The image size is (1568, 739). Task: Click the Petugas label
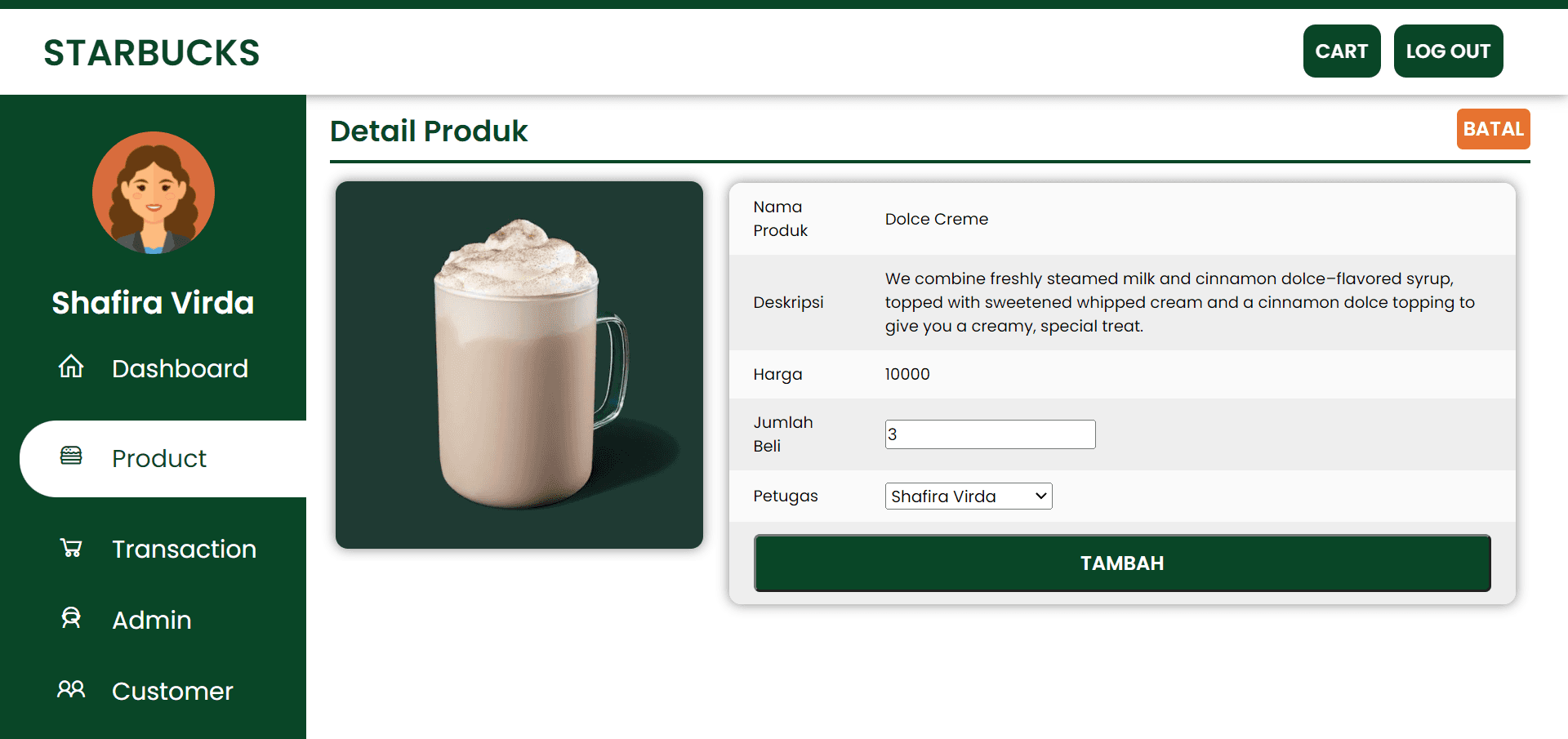pos(786,496)
